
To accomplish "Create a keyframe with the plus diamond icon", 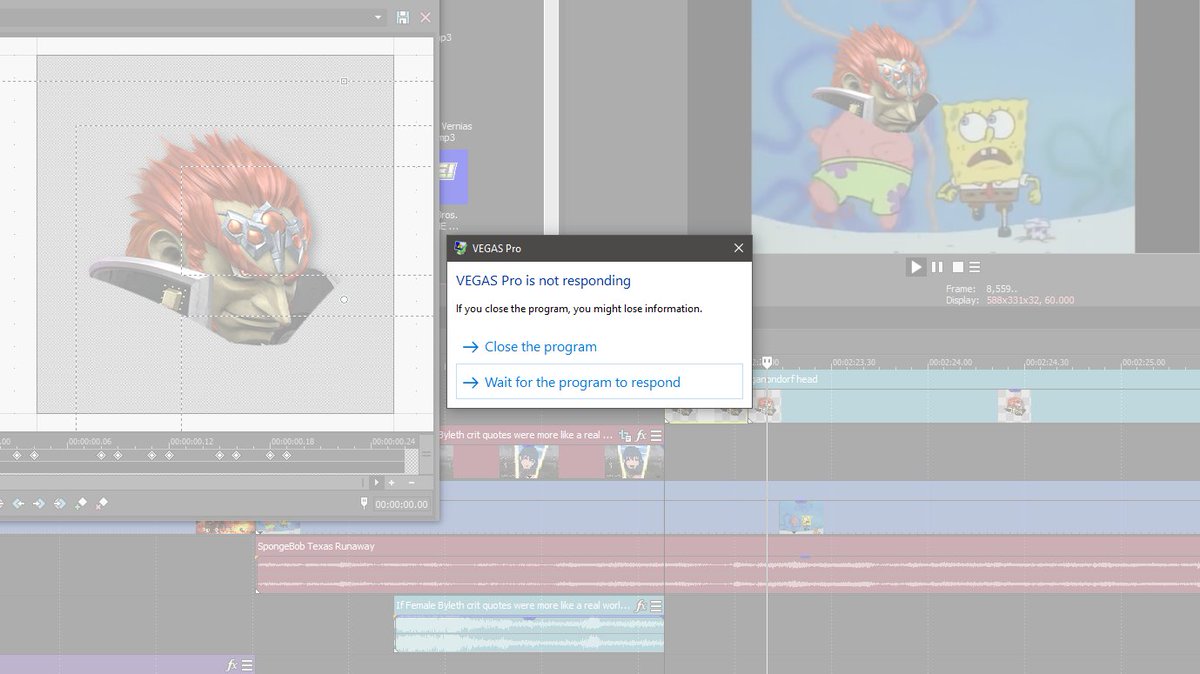I will coord(81,504).
